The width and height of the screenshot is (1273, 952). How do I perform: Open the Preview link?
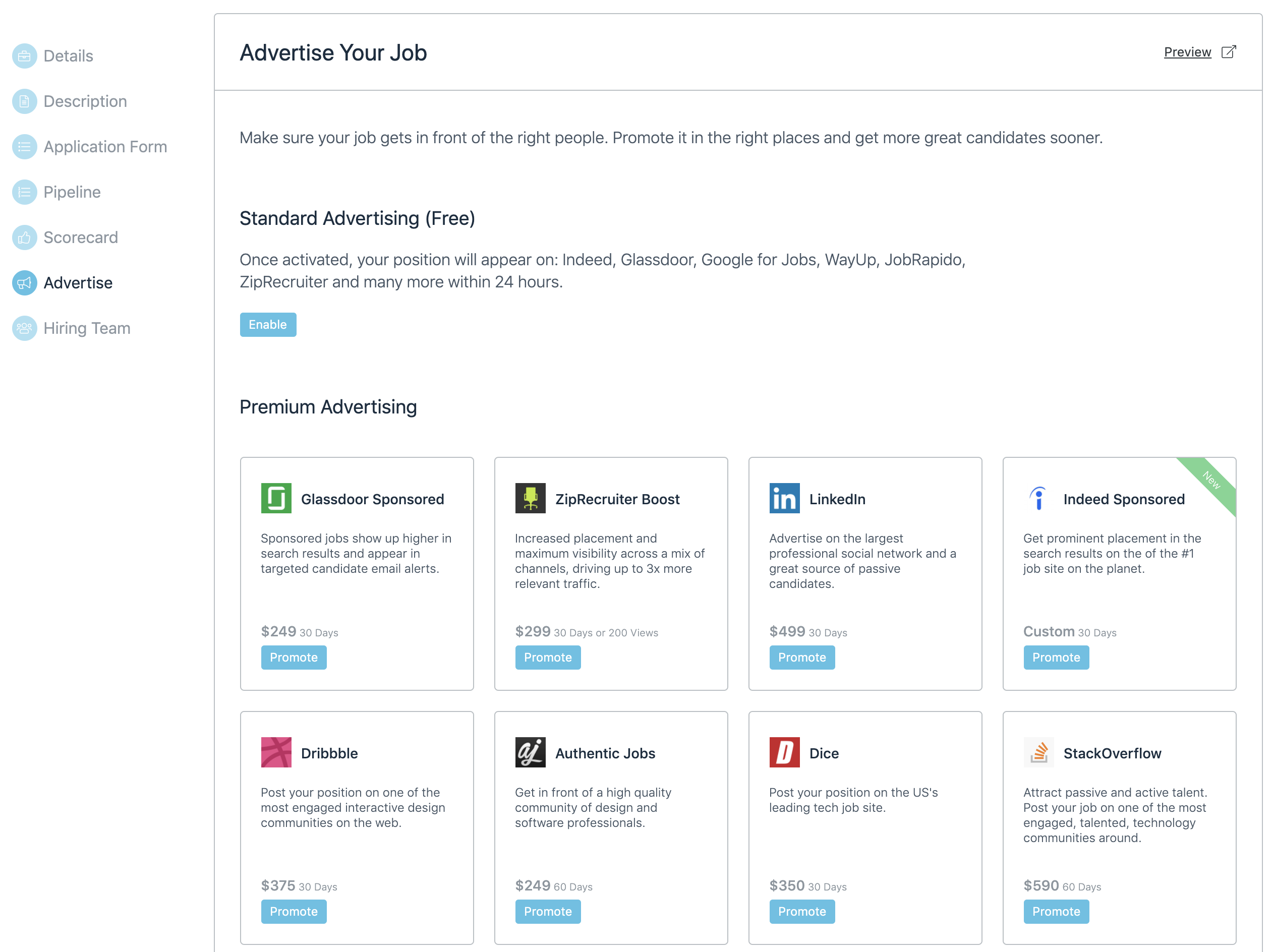pyautogui.click(x=1187, y=52)
